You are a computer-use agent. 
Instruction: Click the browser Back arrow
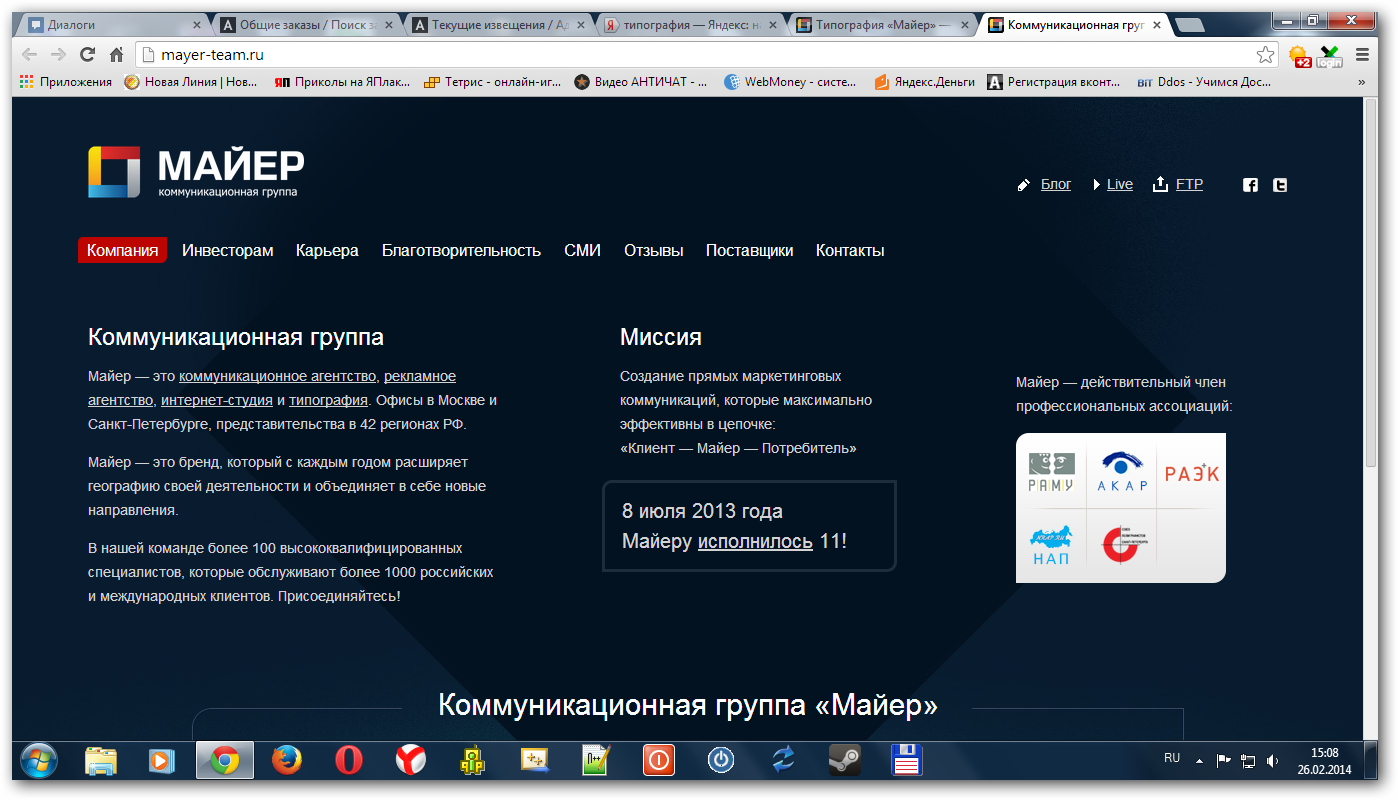click(30, 55)
